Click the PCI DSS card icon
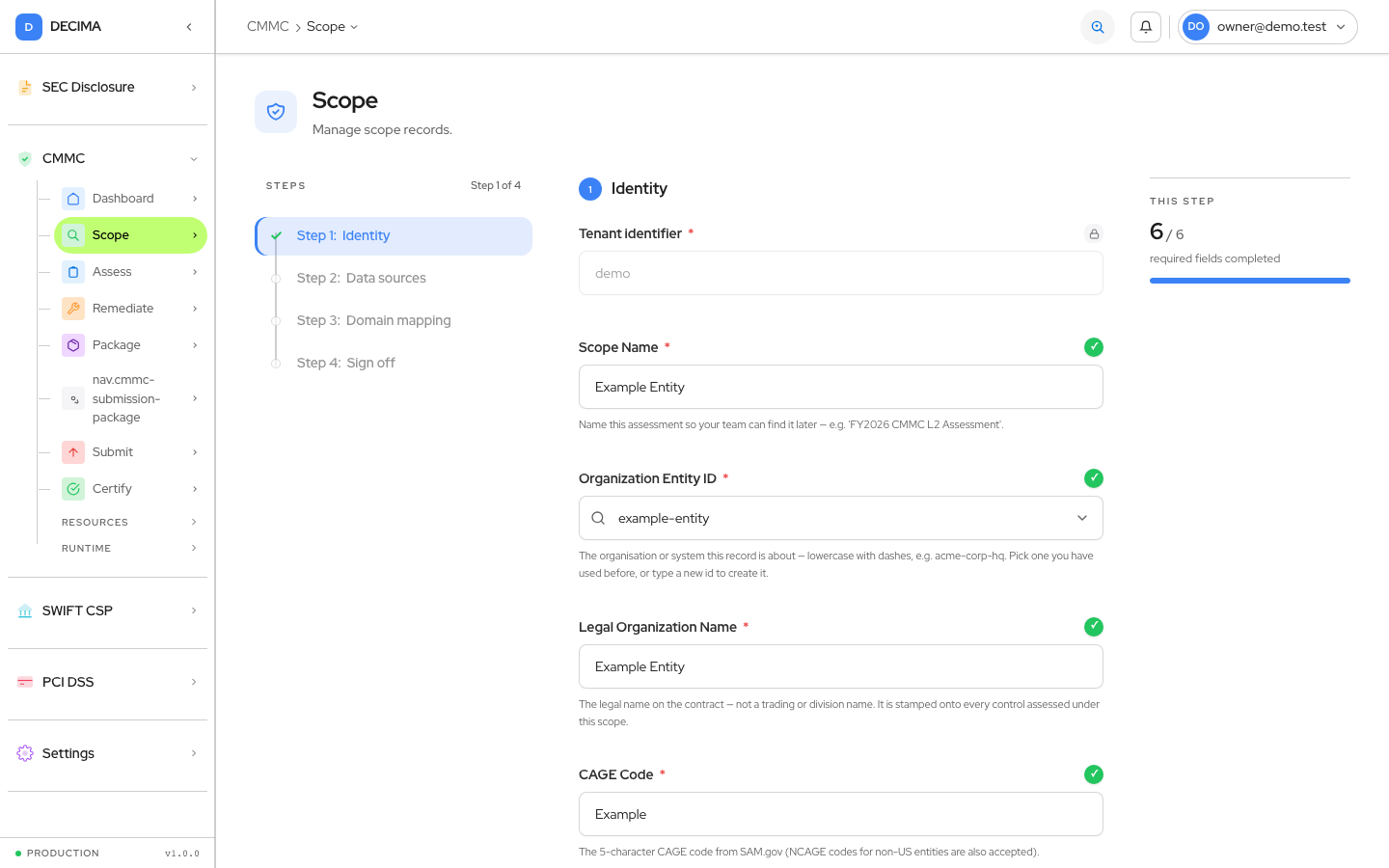Viewport: 1389px width, 868px height. point(25,683)
